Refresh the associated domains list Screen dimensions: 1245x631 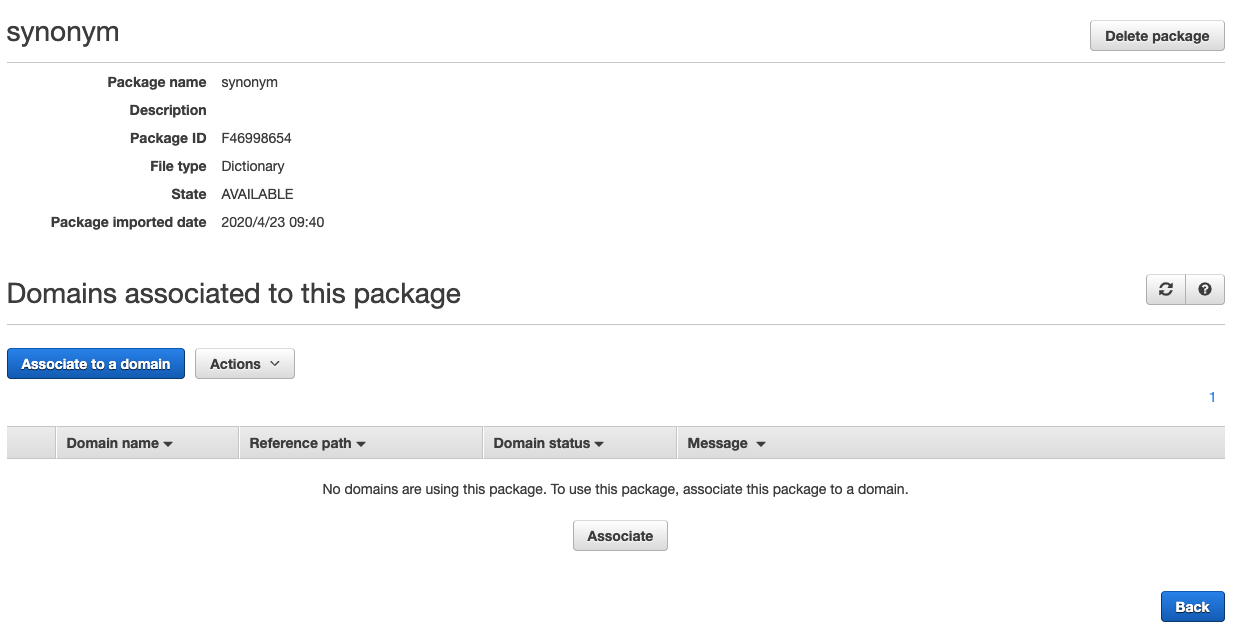[x=1166, y=289]
